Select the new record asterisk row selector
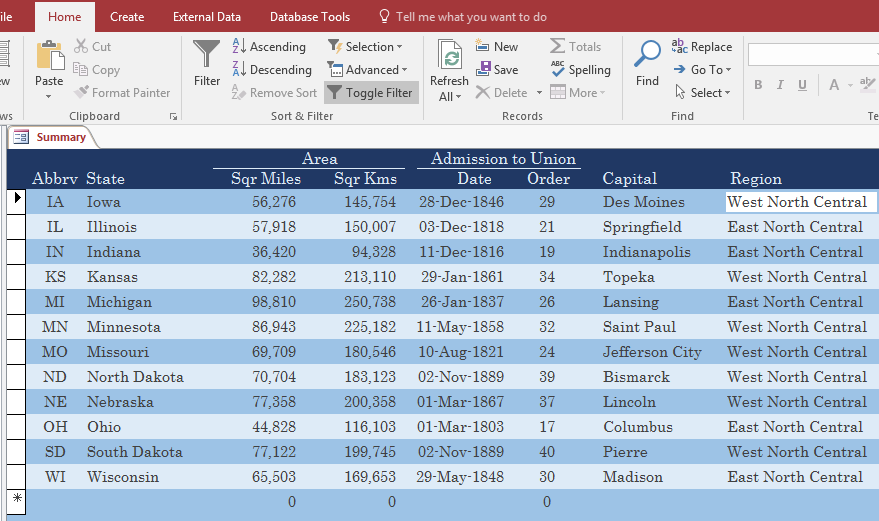This screenshot has width=879, height=521. tap(16, 501)
